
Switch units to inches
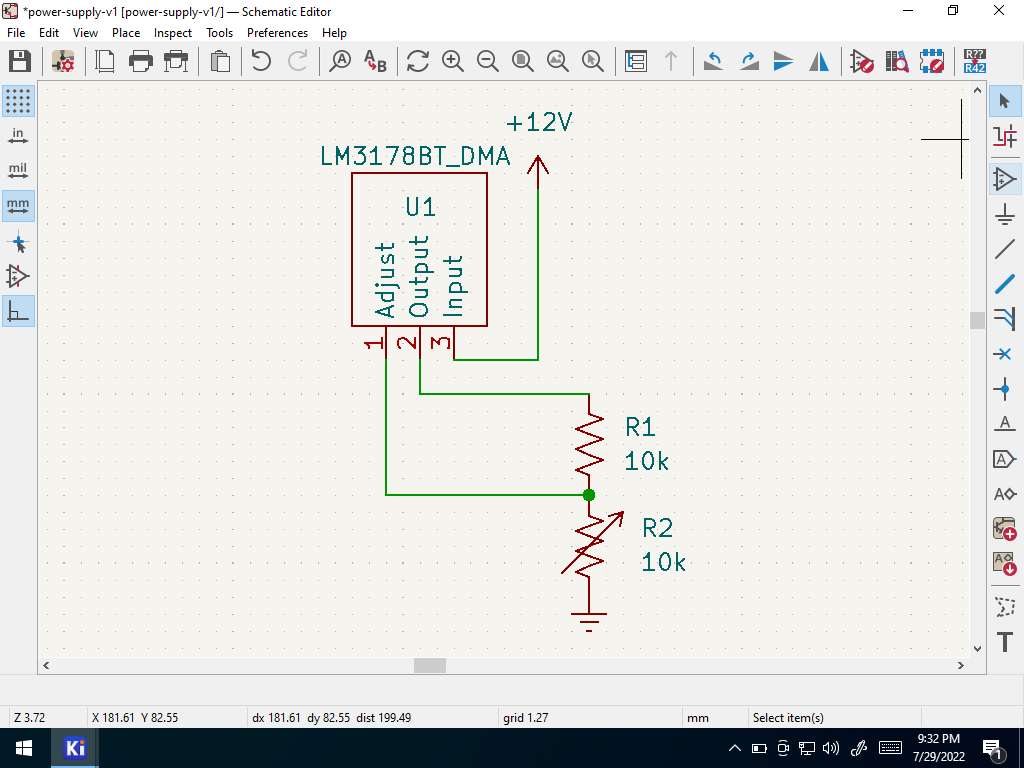(18, 136)
